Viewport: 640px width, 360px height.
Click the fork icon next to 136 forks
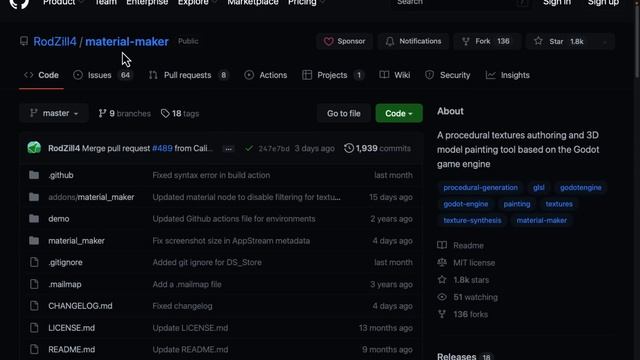pos(442,314)
